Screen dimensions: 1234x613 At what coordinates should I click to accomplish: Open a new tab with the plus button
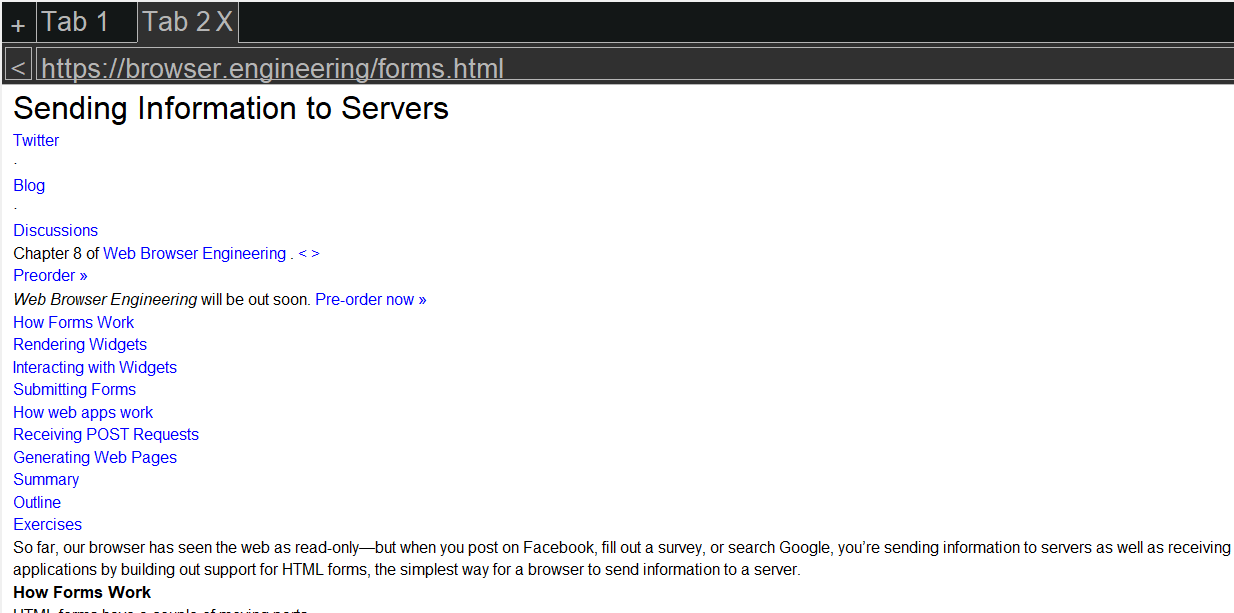pyautogui.click(x=18, y=22)
